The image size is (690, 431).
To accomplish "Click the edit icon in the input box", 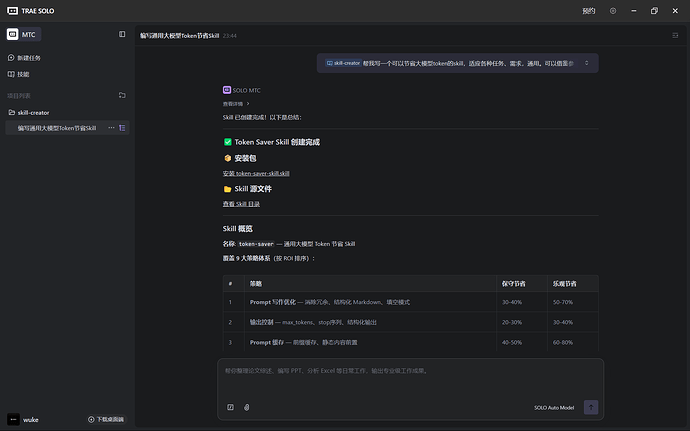I will point(230,407).
